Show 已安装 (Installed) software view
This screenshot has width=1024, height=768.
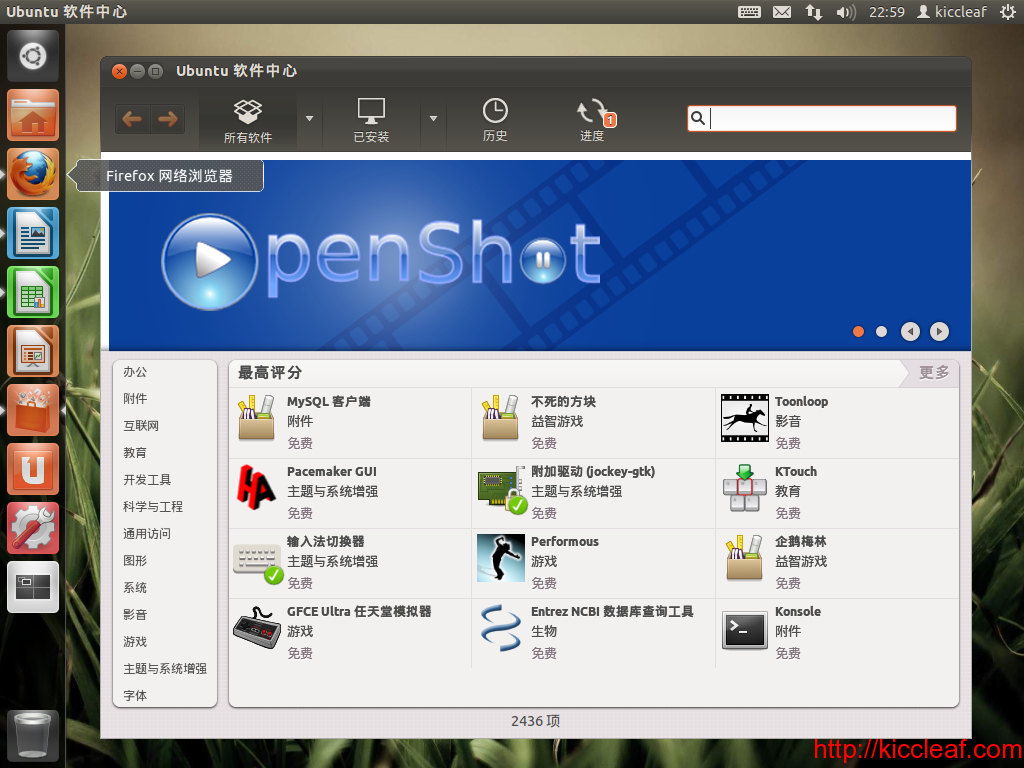(371, 120)
